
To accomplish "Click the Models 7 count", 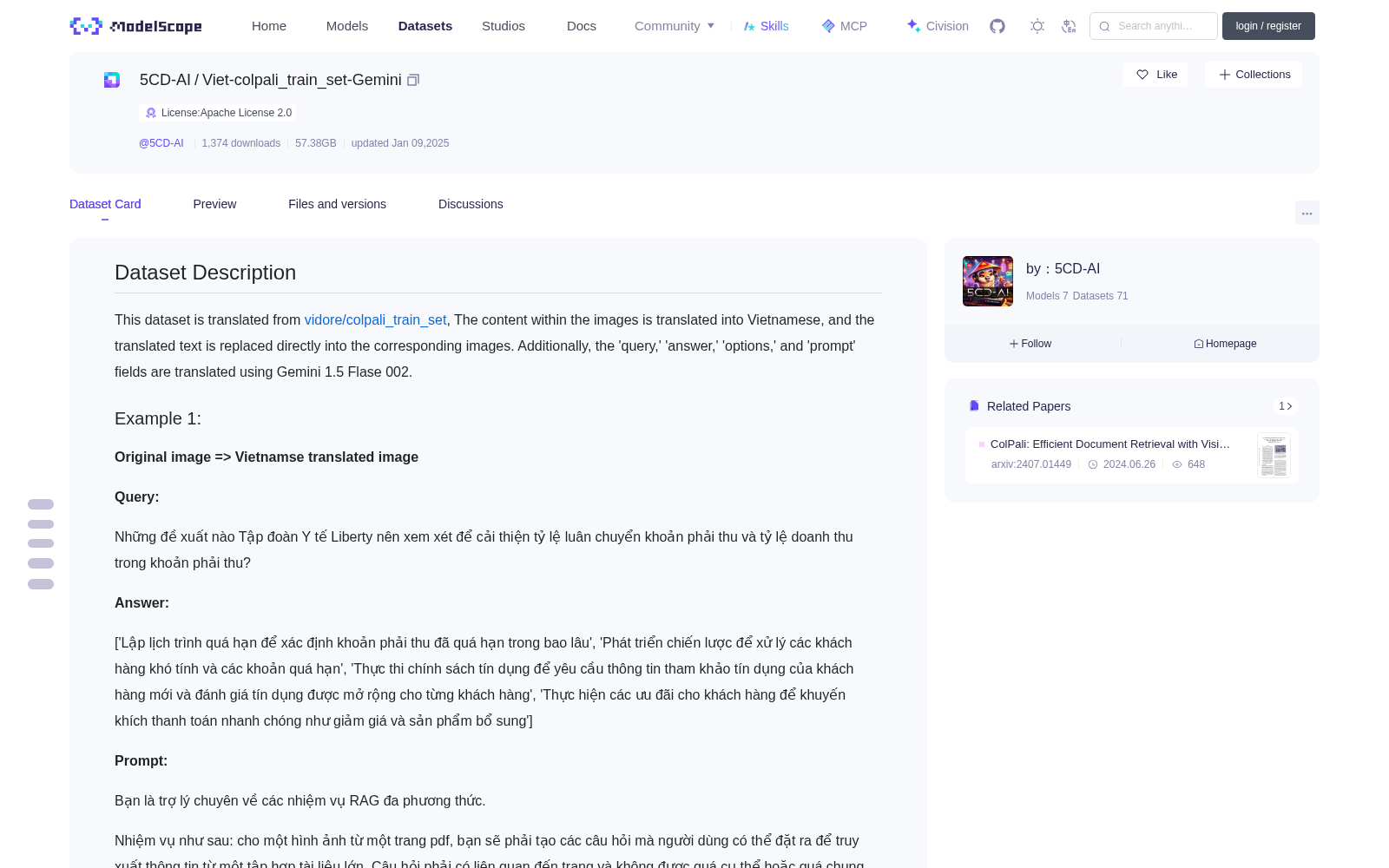I will click(1047, 296).
